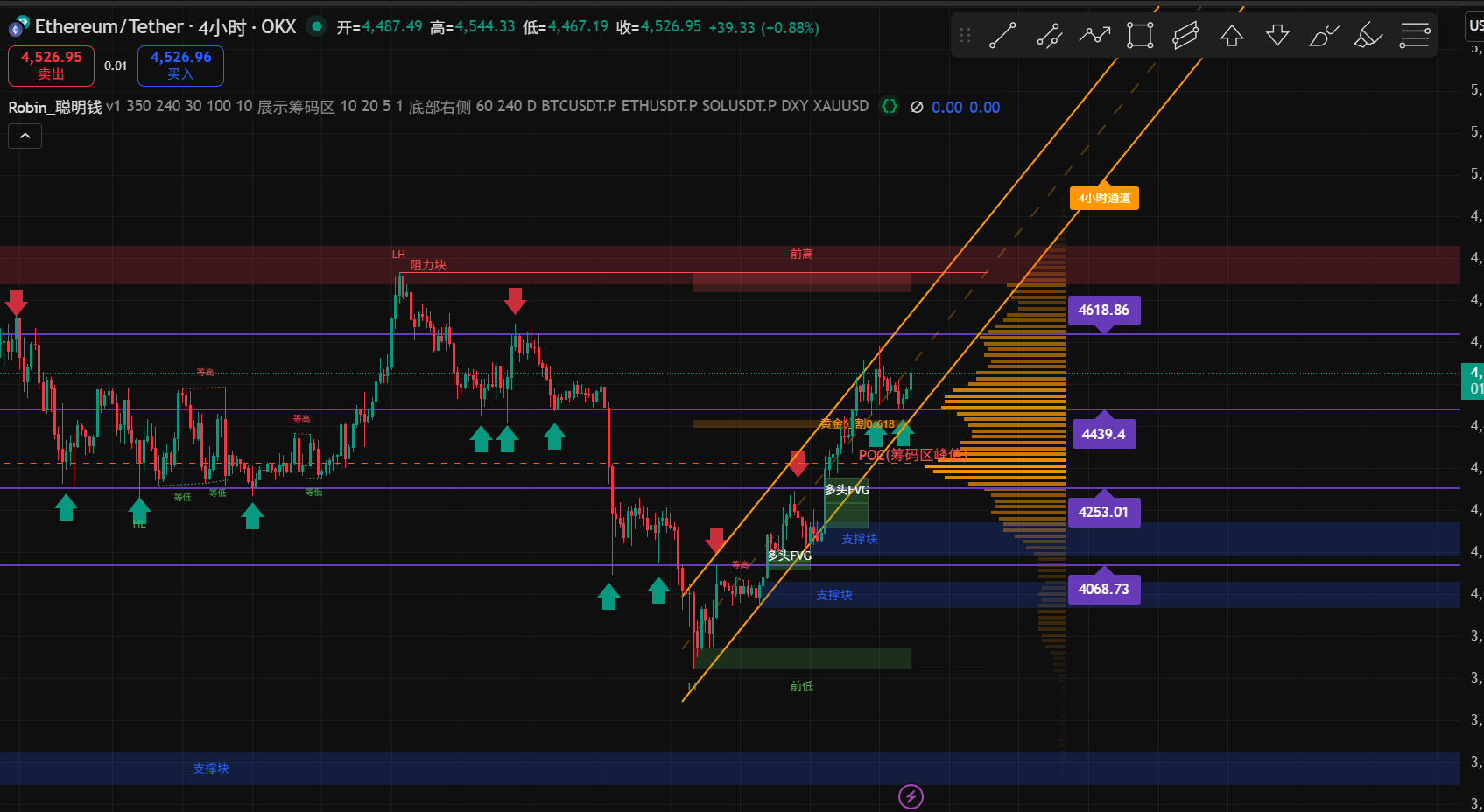Viewport: 1484px width, 812px height.
Task: Open the Robin_聪明钱 indicator legend
Action: (x=55, y=107)
